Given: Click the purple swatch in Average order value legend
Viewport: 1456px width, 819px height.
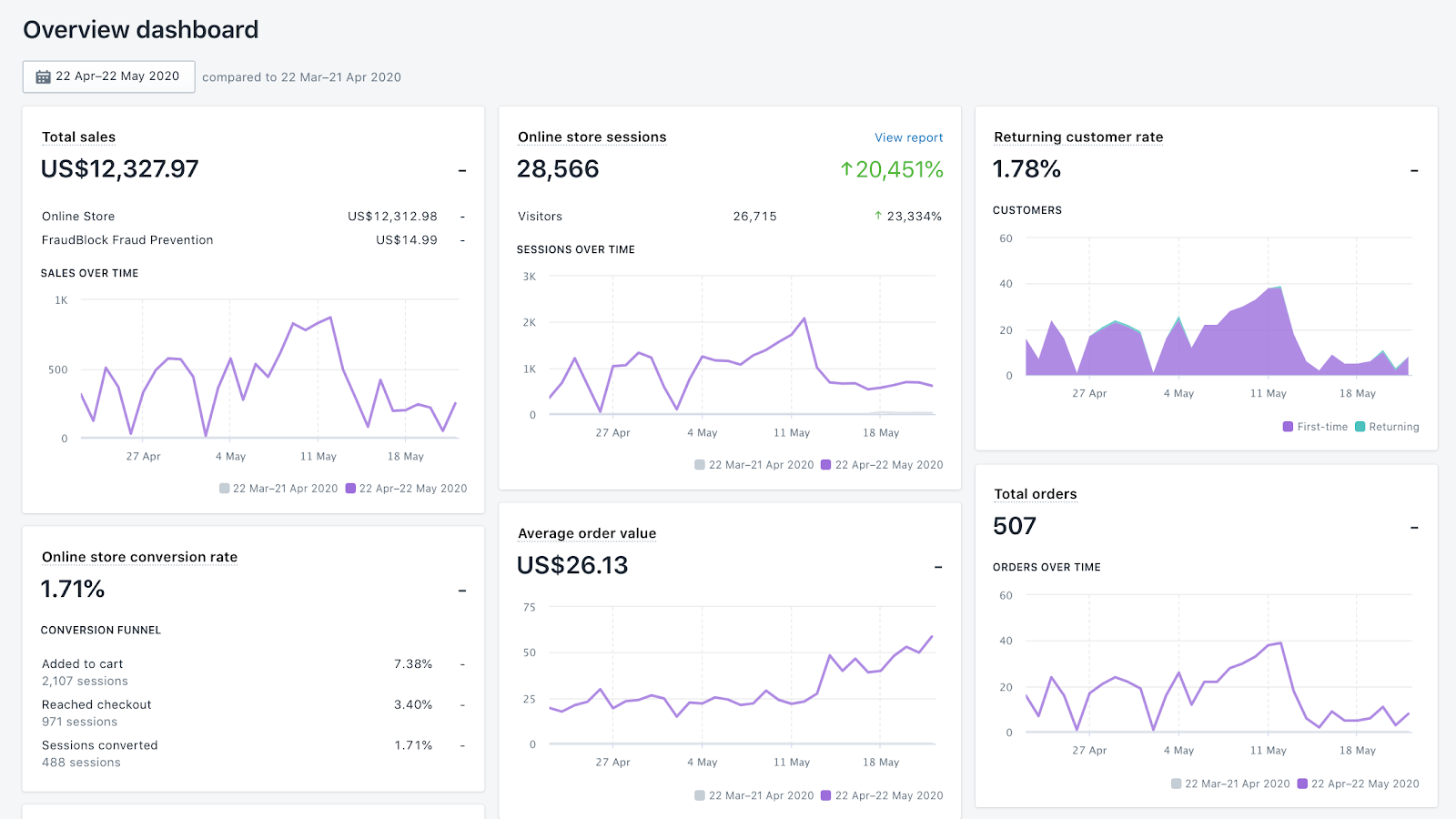Looking at the screenshot, I should click(x=825, y=795).
